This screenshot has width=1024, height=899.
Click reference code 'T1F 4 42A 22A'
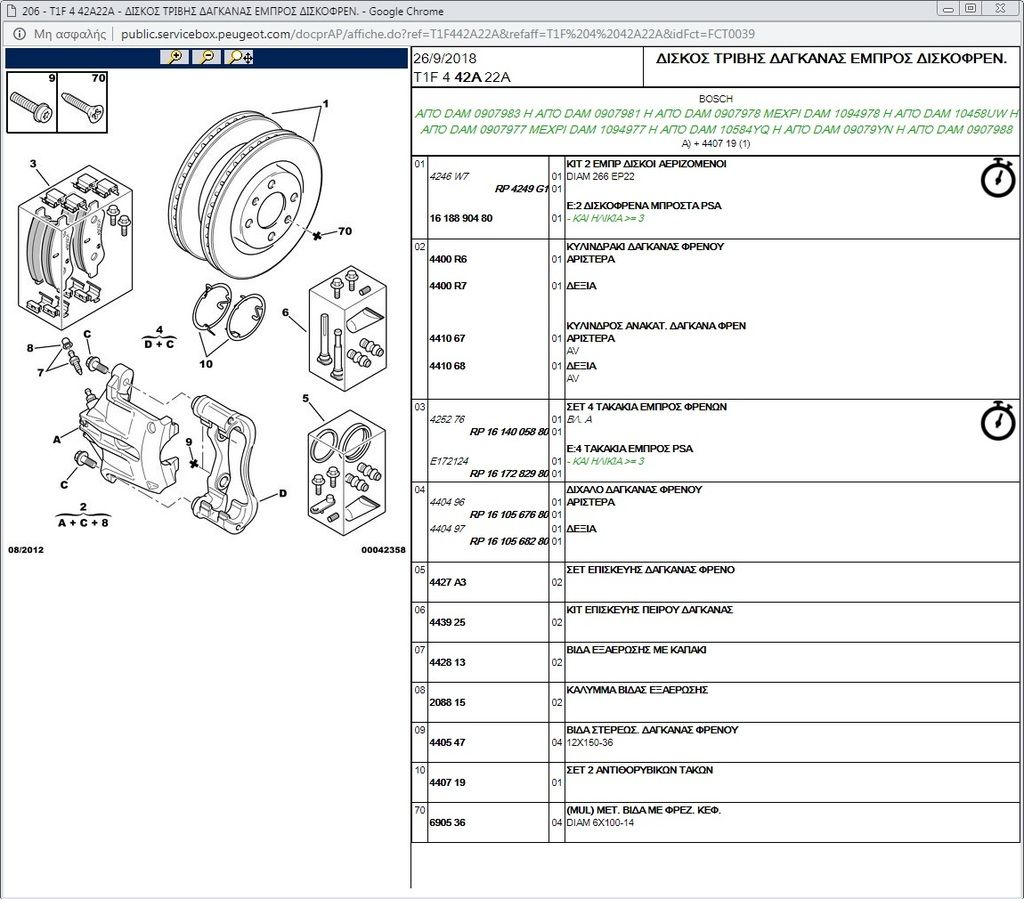[462, 77]
